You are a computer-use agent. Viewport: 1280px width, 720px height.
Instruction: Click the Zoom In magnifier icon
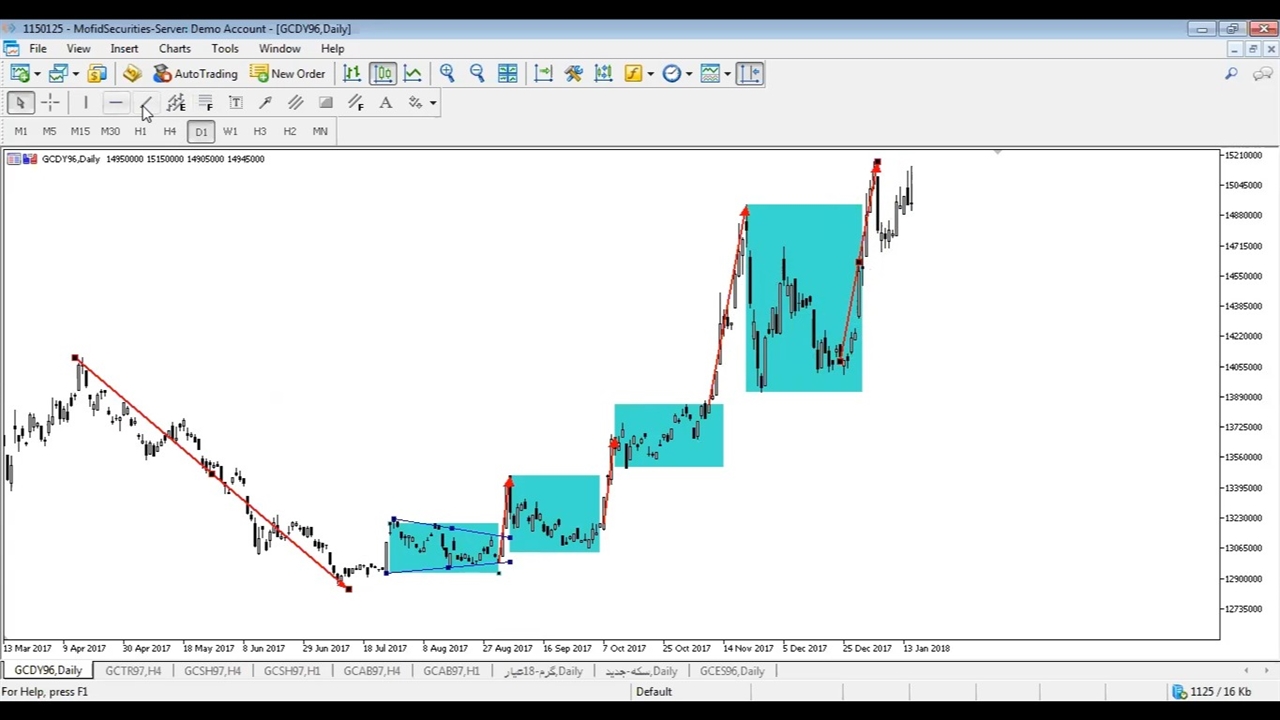(x=447, y=73)
